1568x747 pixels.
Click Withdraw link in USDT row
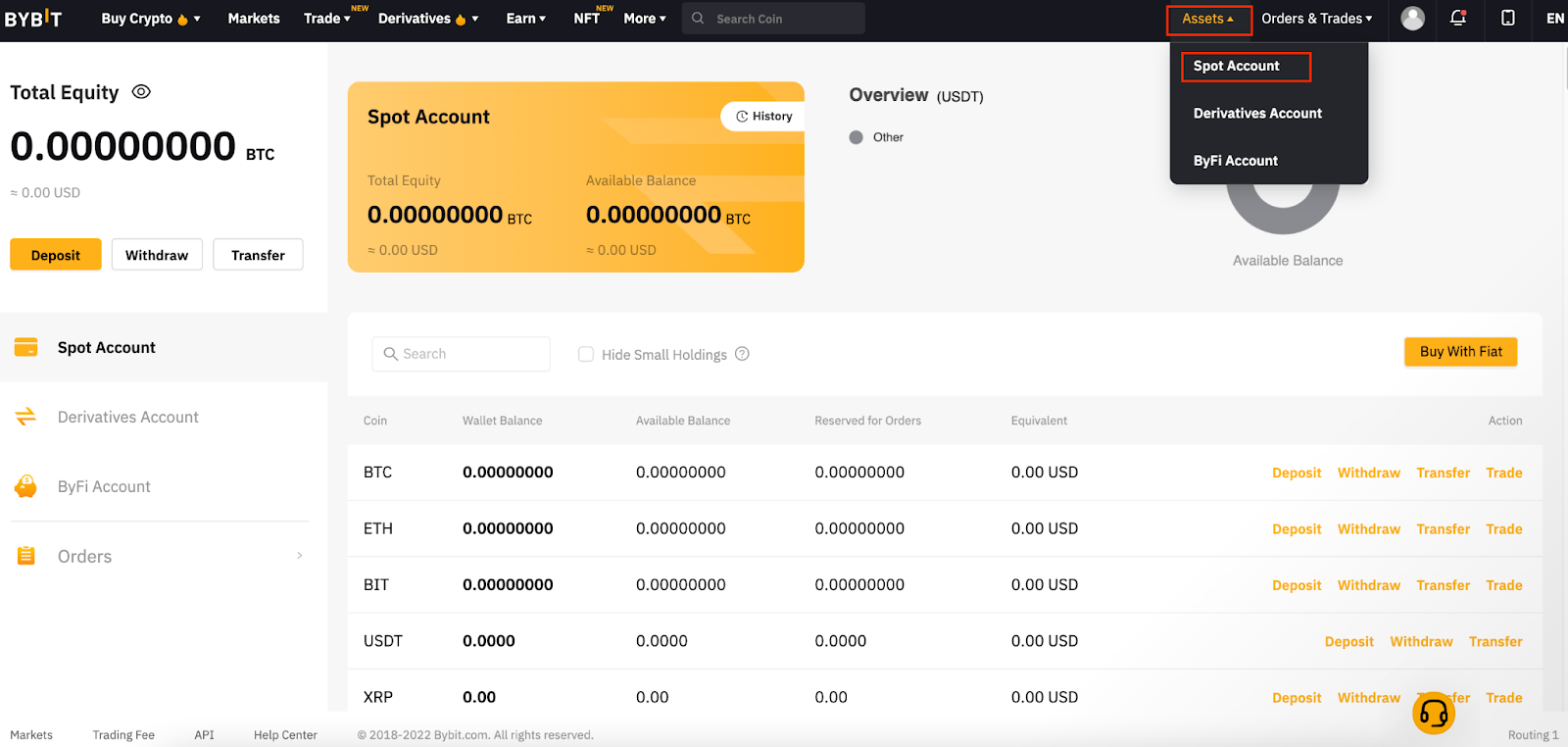(1421, 641)
